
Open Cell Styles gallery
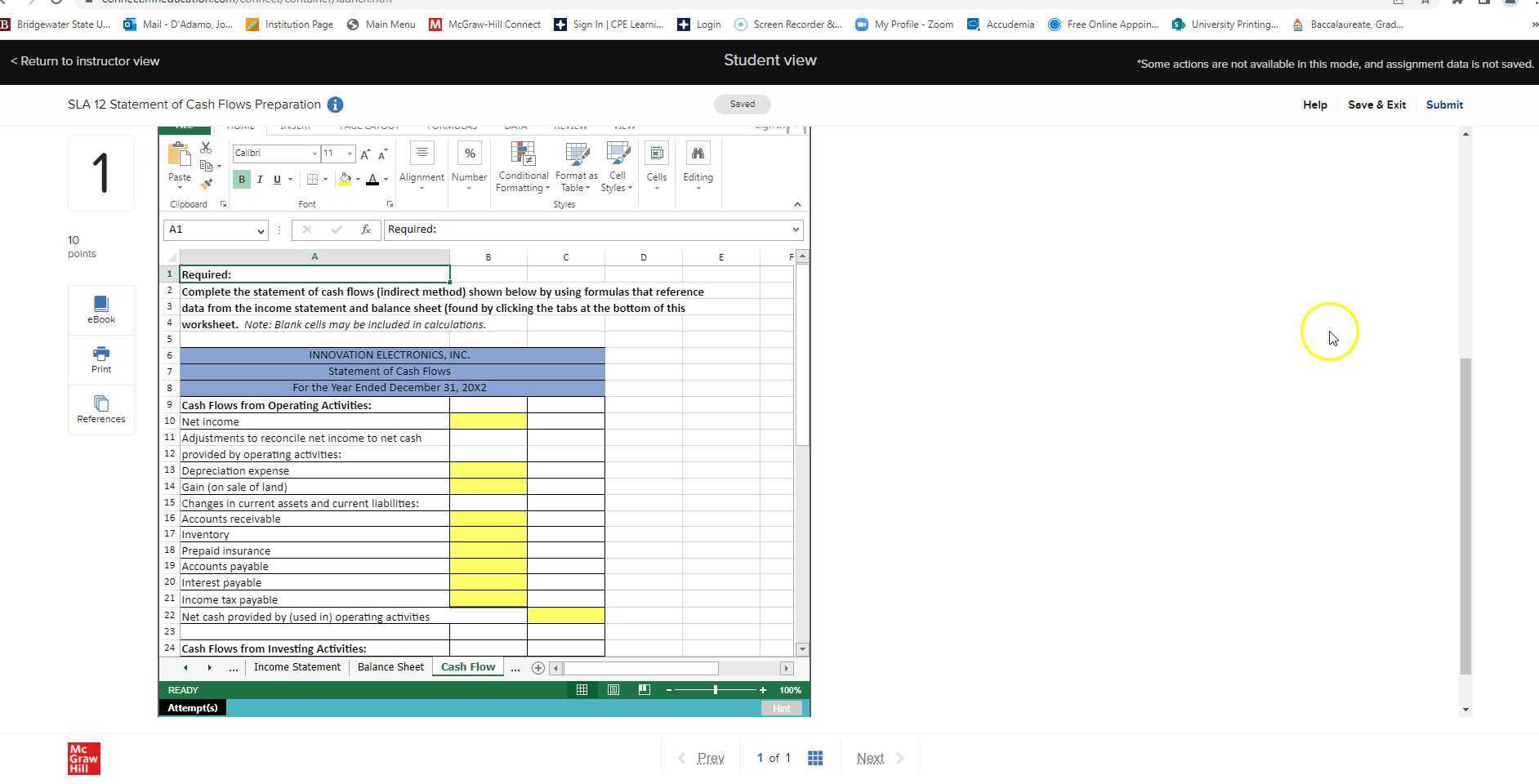pyautogui.click(x=618, y=167)
